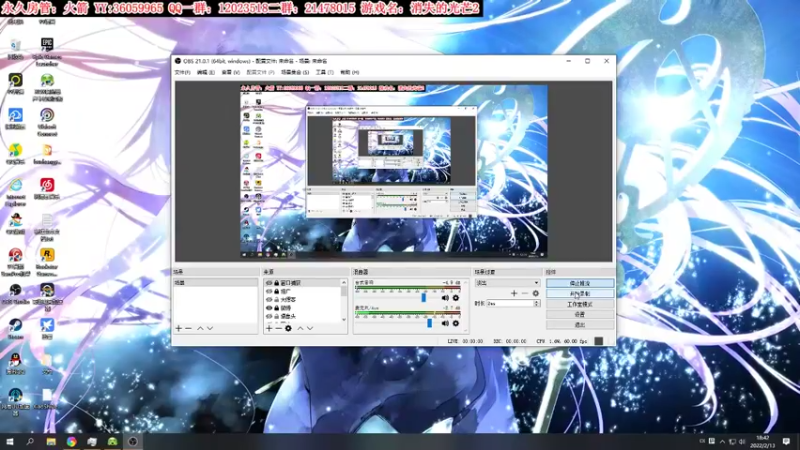Hide the 窗口捕获 source via eye icon

coord(269,283)
